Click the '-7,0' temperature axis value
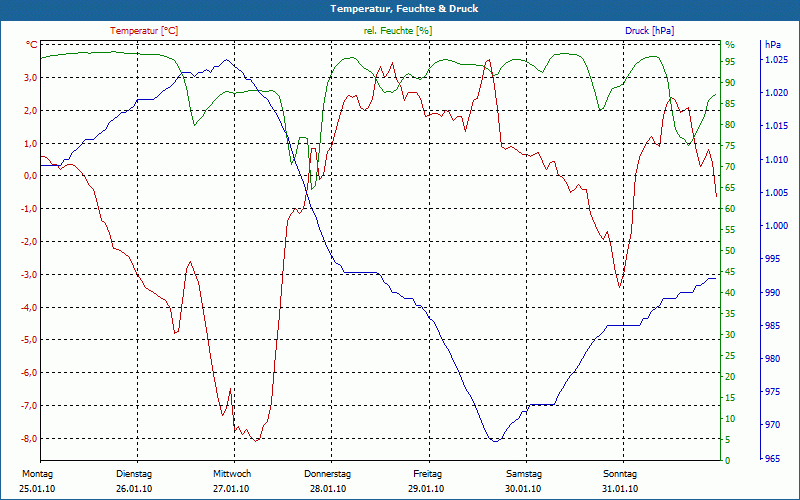The image size is (800, 500). 29,406
